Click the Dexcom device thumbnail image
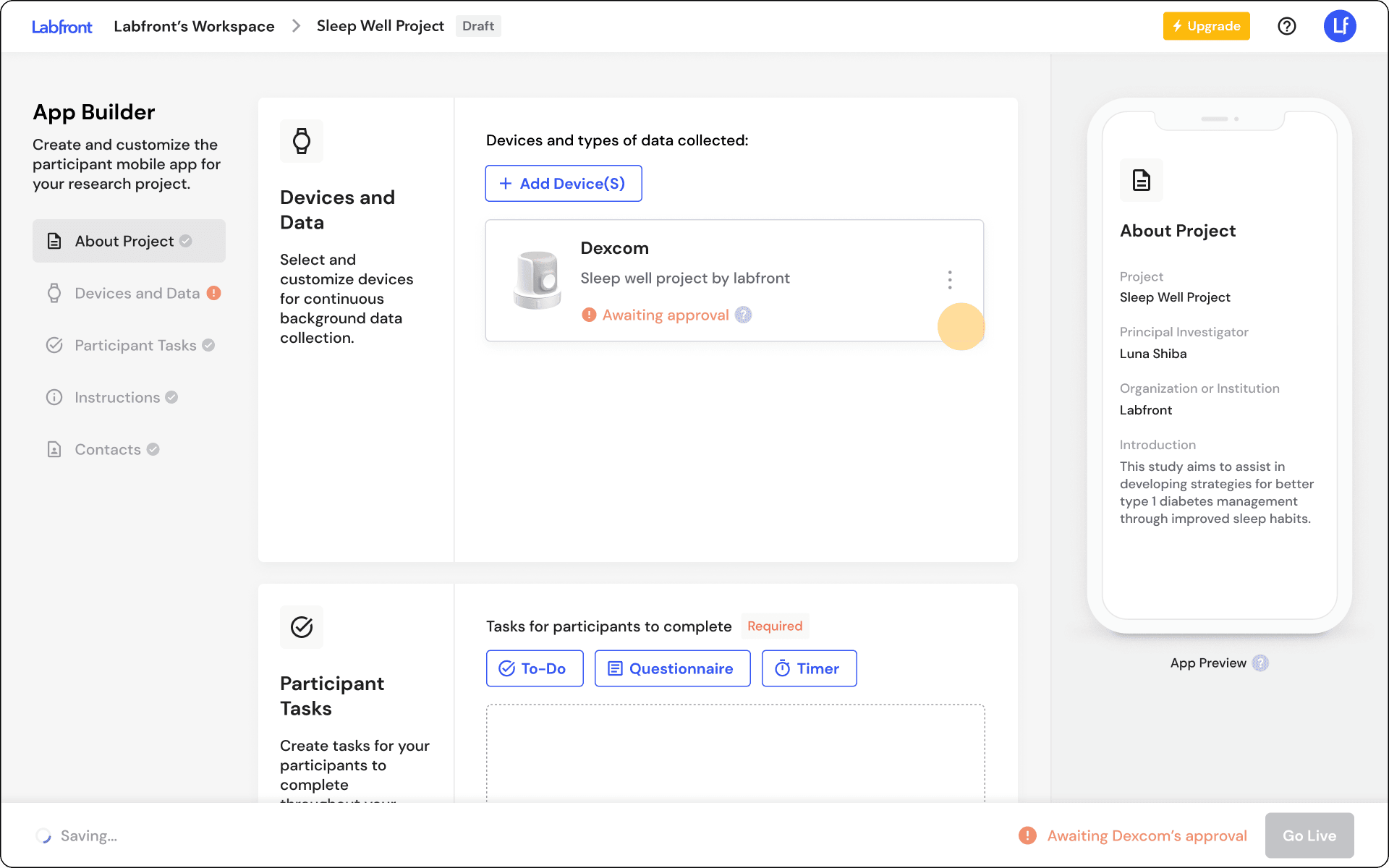The width and height of the screenshot is (1389, 868). click(x=538, y=280)
